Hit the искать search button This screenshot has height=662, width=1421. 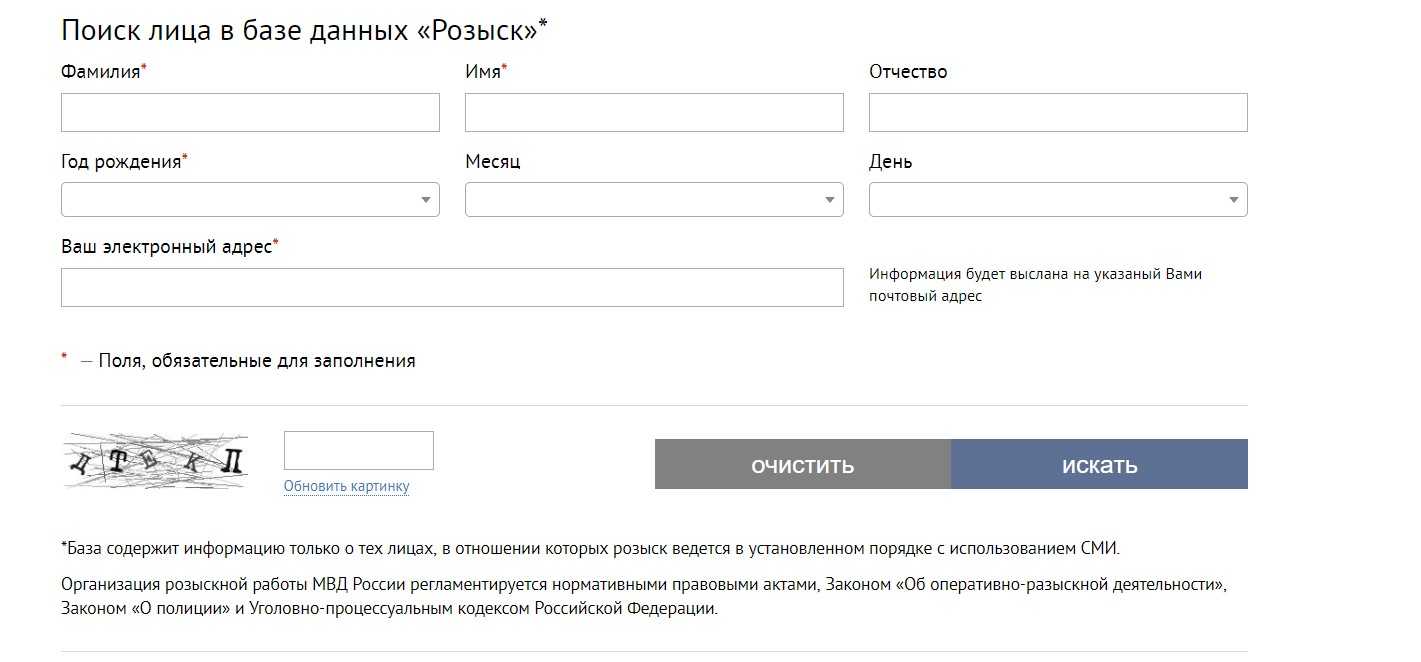tap(1099, 464)
